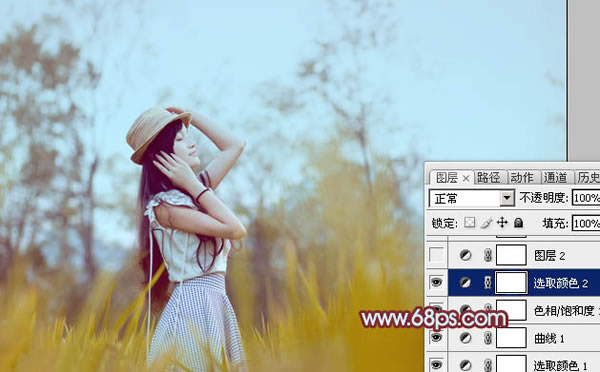
Task: Hide the 选取颜色 2 layer
Action: (437, 282)
